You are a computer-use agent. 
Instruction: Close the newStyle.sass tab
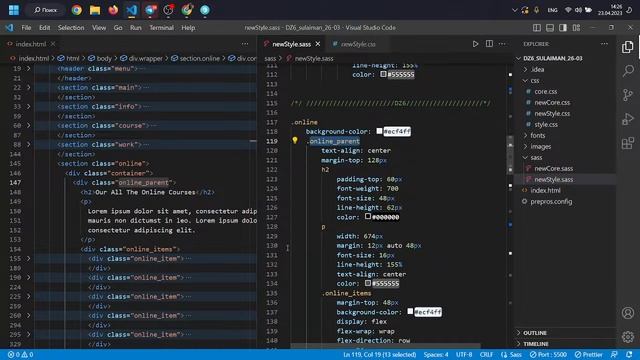(318, 44)
